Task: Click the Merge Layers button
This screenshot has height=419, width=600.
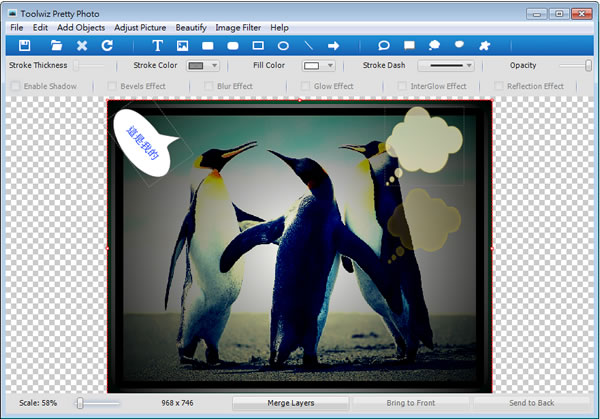Action: click(289, 403)
